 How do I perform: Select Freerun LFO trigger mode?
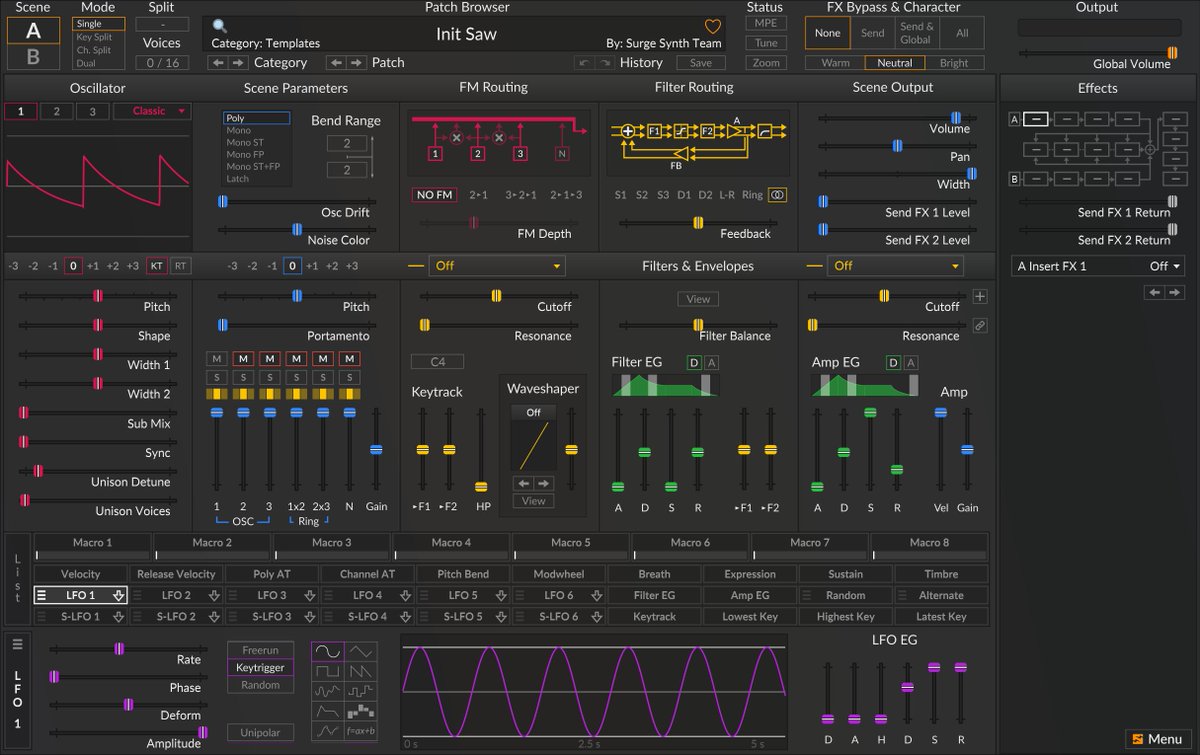click(x=260, y=650)
